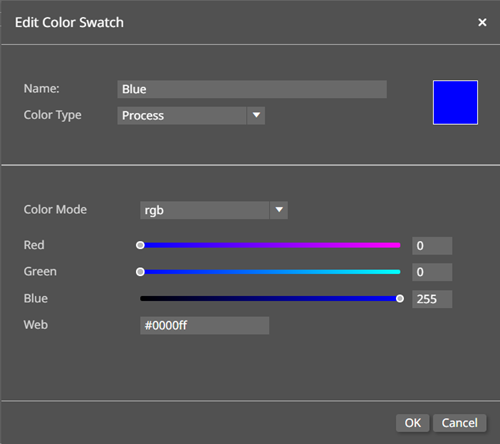Focus the Blue value field showing 255
Image resolution: width=500 pixels, height=444 pixels.
point(432,299)
